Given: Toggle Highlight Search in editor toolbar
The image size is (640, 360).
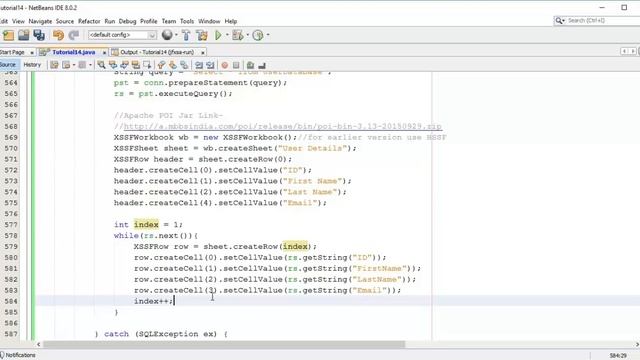Looking at the screenshot, I should 136,65.
